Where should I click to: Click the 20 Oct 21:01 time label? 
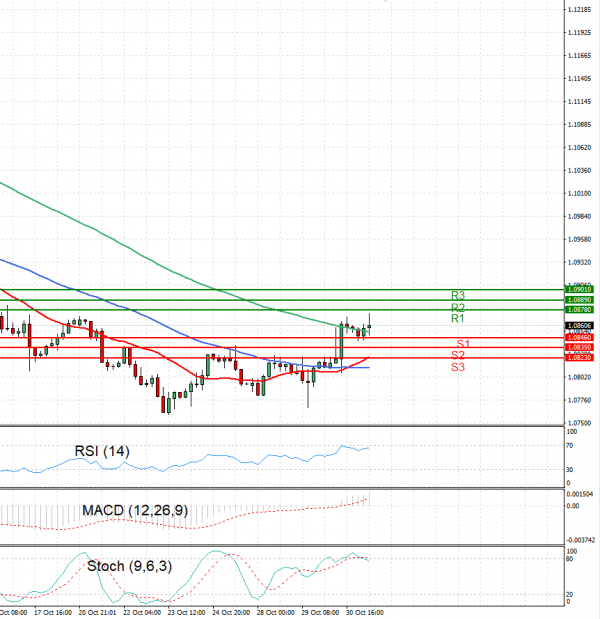point(98,612)
